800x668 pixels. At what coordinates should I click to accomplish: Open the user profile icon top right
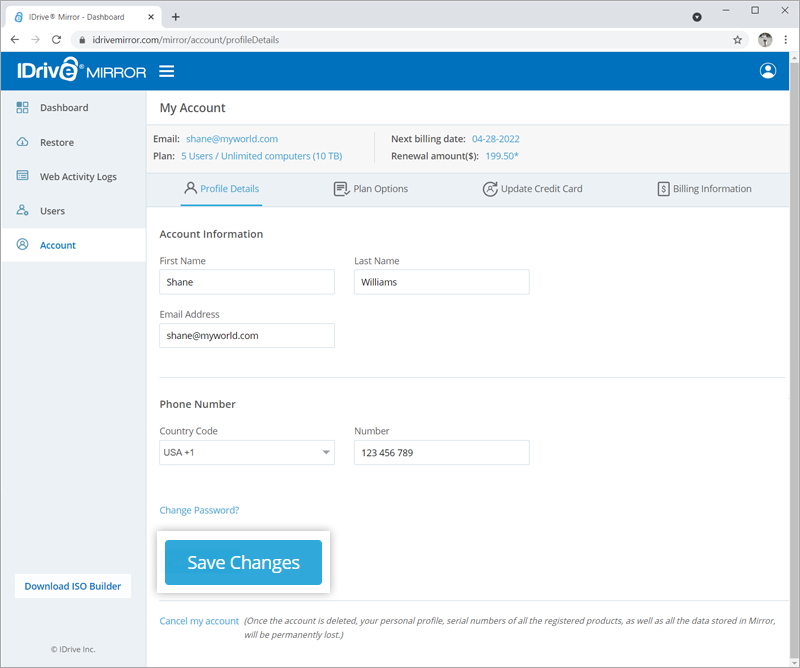pos(767,70)
